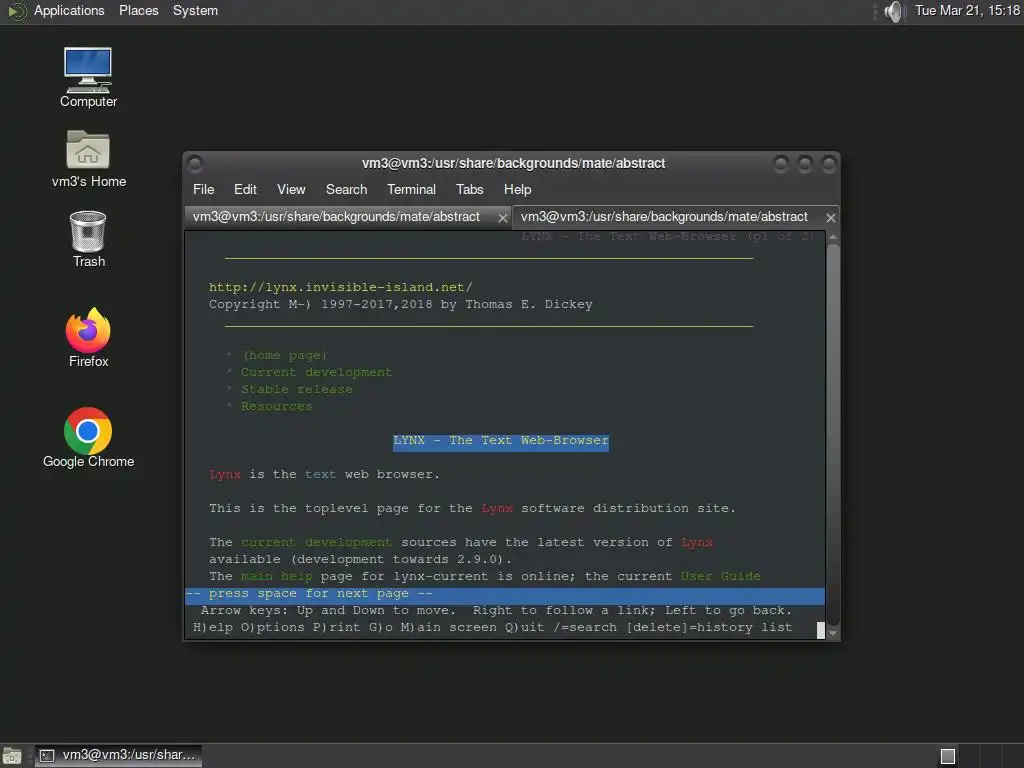The width and height of the screenshot is (1024, 768).
Task: Follow the Stable release link
Action: click(296, 389)
